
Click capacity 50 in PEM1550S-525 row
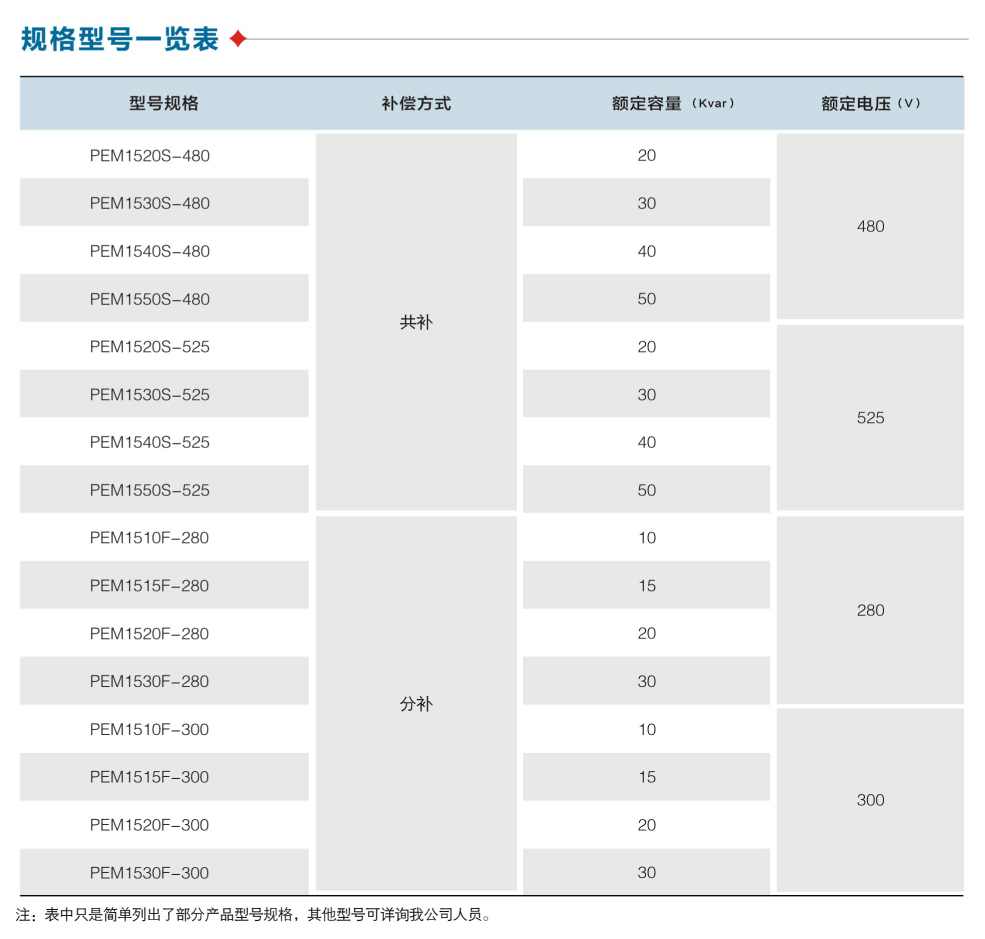pyautogui.click(x=646, y=490)
